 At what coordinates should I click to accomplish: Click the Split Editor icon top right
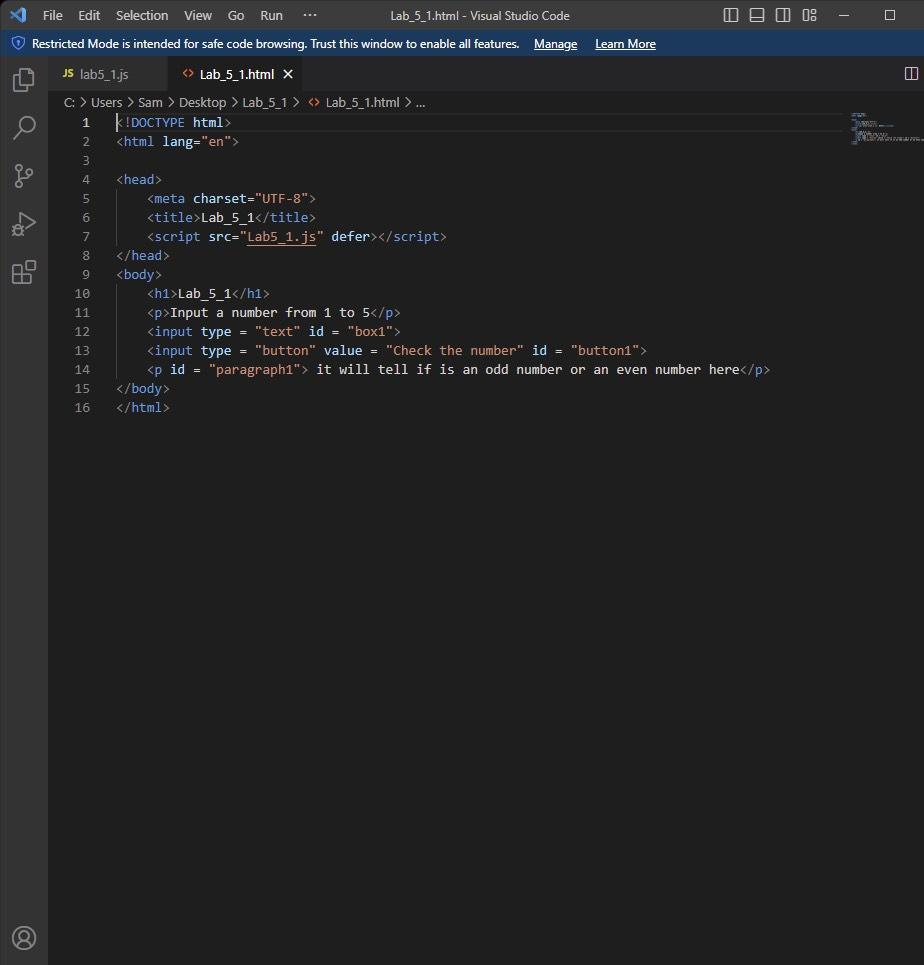coord(910,72)
